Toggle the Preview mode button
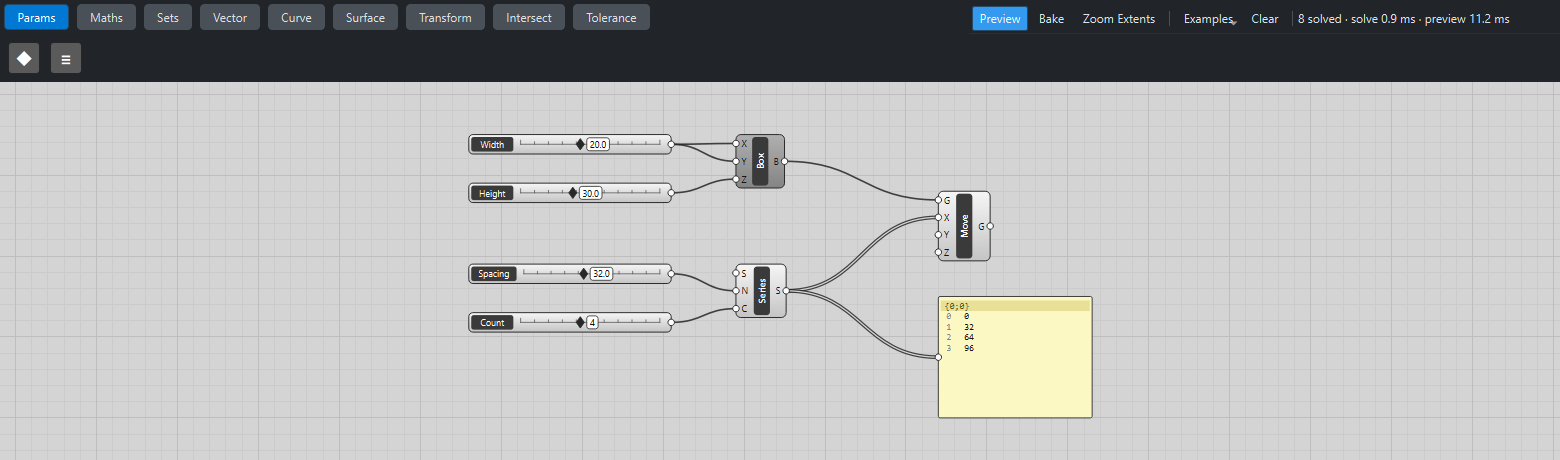 (x=1000, y=19)
